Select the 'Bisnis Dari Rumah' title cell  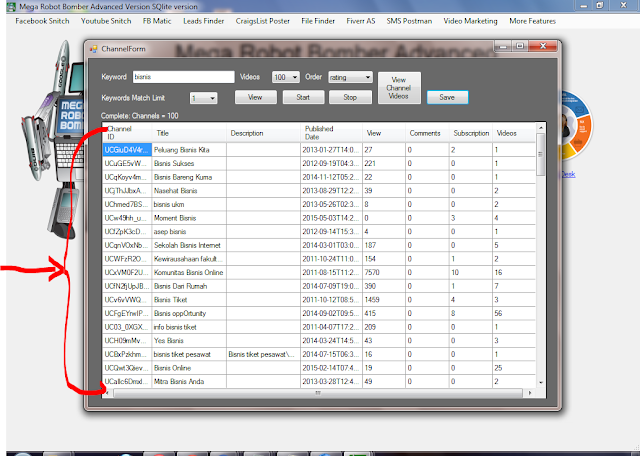tap(189, 286)
